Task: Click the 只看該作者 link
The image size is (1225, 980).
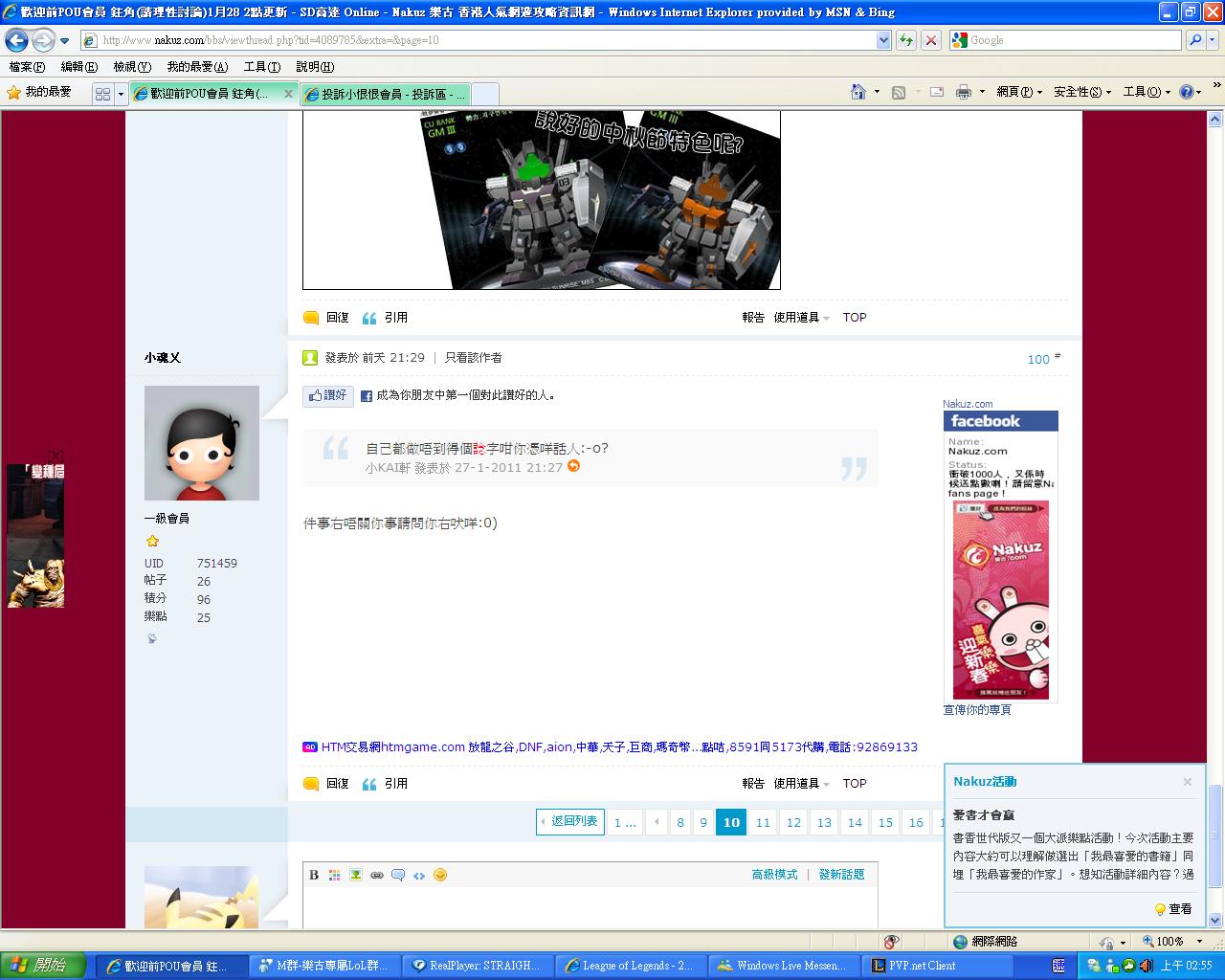Action: (x=474, y=358)
